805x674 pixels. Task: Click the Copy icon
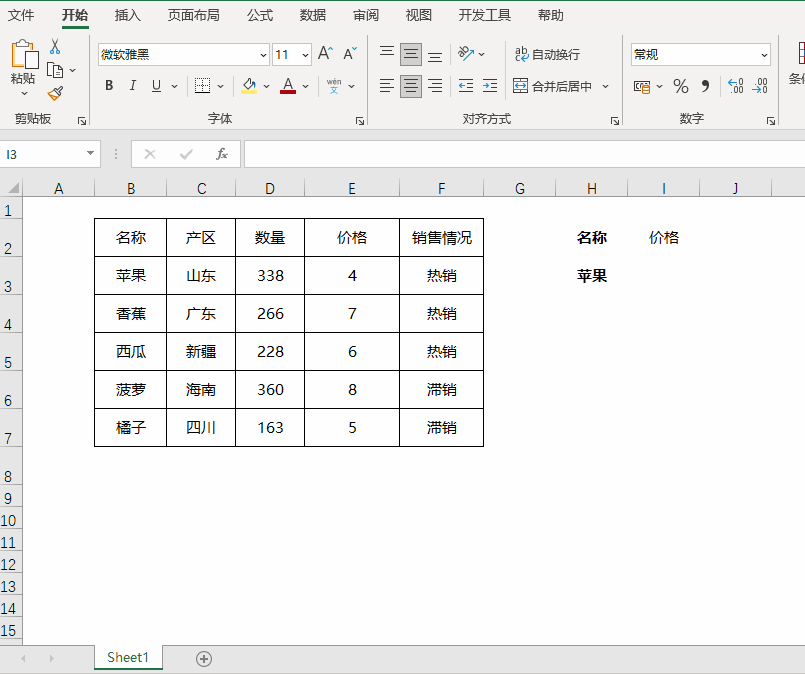[x=55, y=70]
